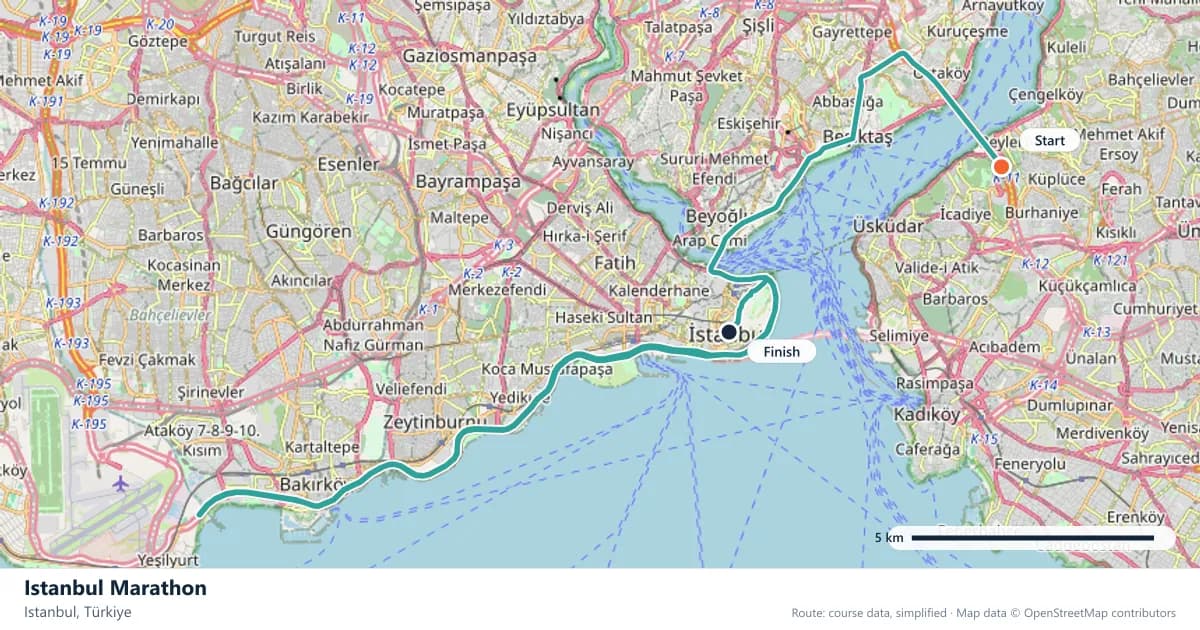This screenshot has width=1200, height=630.
Task: Click the Sahrayıcedit label
Action: pos(1158,457)
